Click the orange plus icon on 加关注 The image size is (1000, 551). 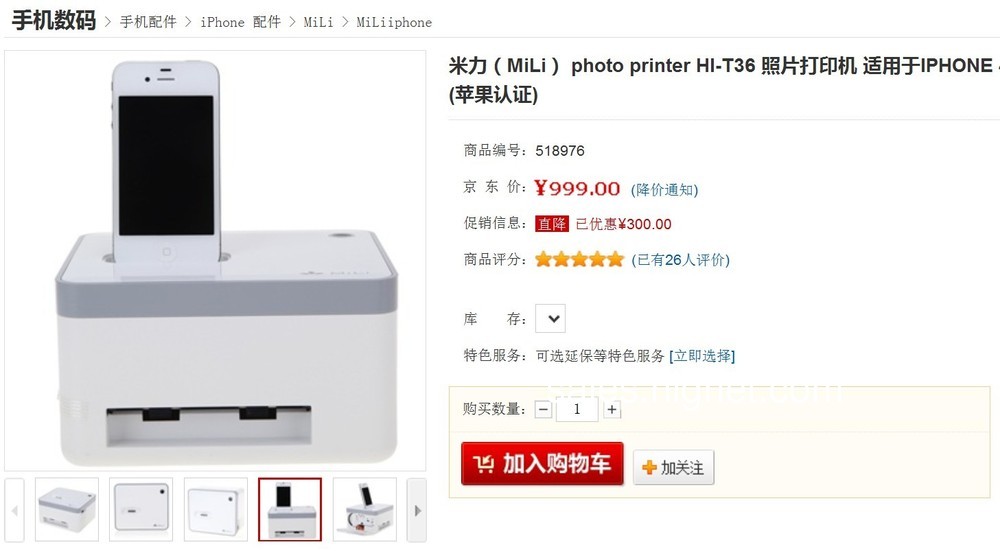tap(649, 467)
